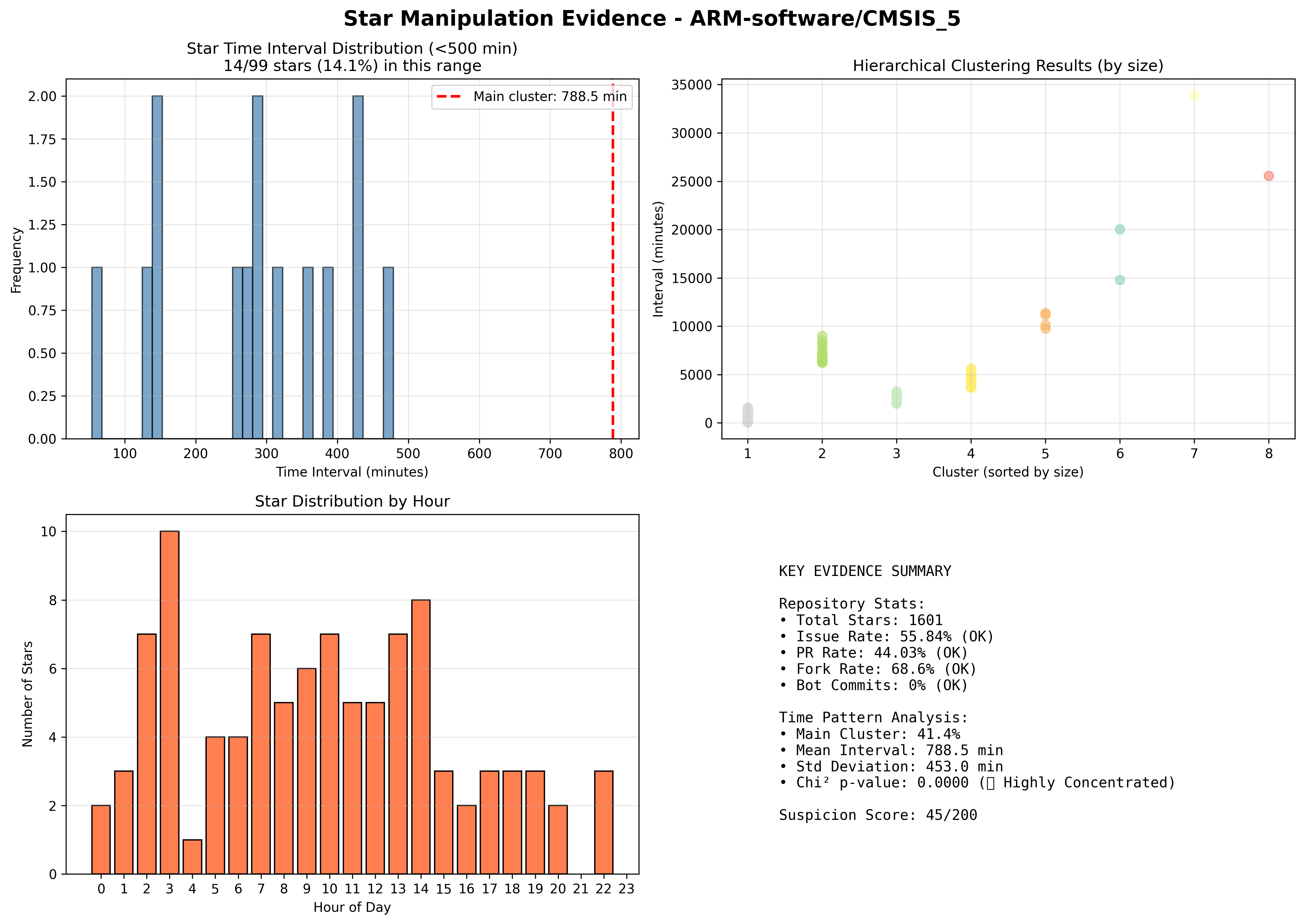Click the yellow points of cluster 4
This screenshot has width=1304, height=924.
[x=971, y=378]
